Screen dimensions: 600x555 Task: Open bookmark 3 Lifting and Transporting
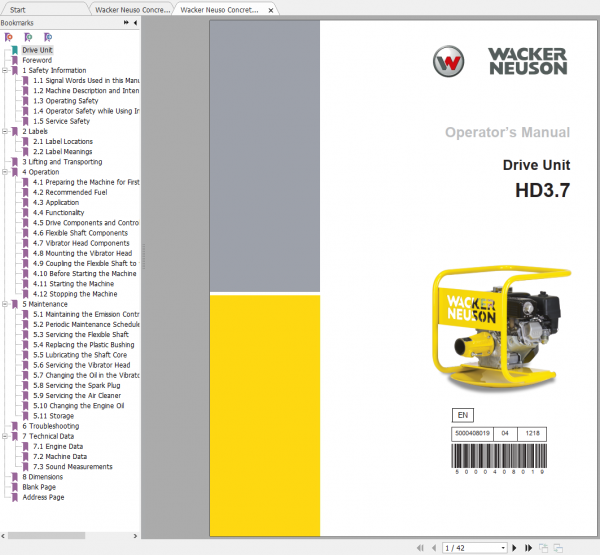click(x=62, y=162)
